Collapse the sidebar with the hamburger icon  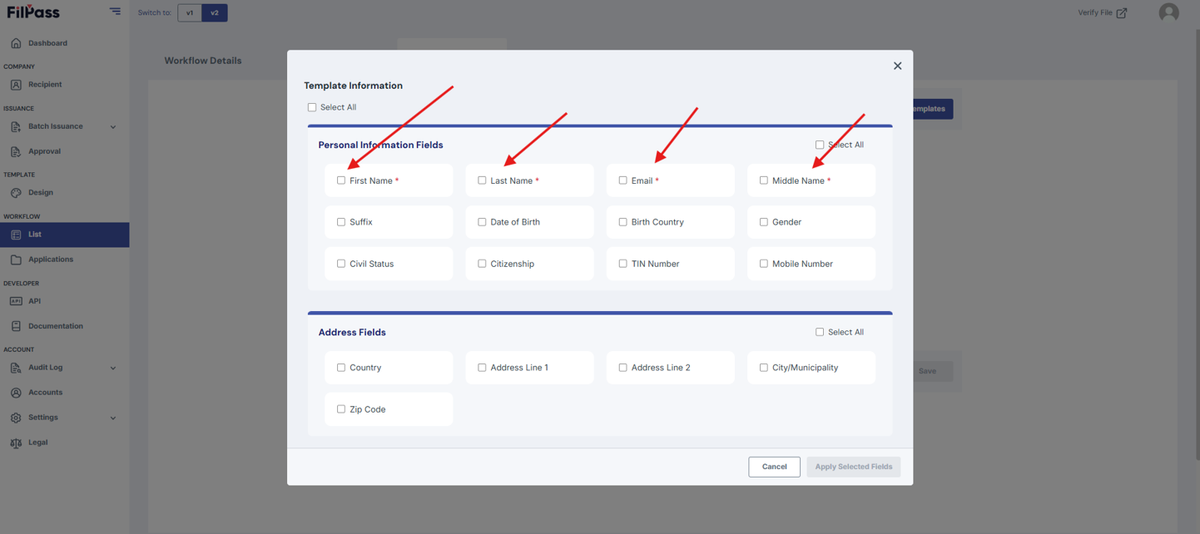(x=115, y=11)
